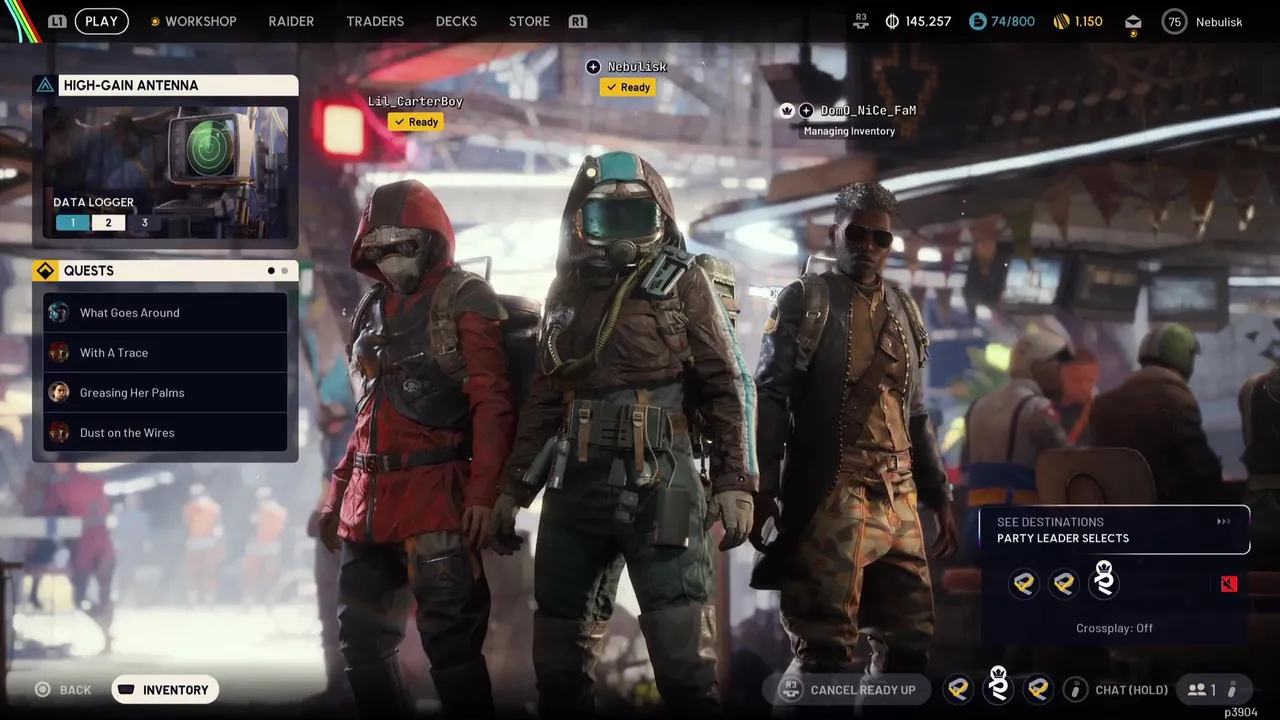
Task: Click the R1 bumper icon
Action: click(577, 21)
